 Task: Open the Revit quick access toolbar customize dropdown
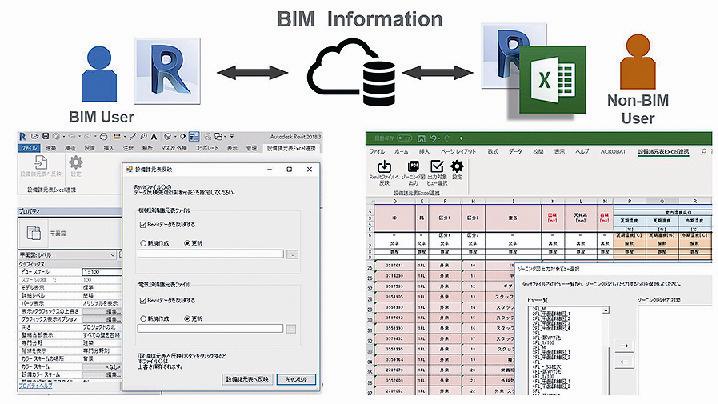pyautogui.click(x=232, y=136)
